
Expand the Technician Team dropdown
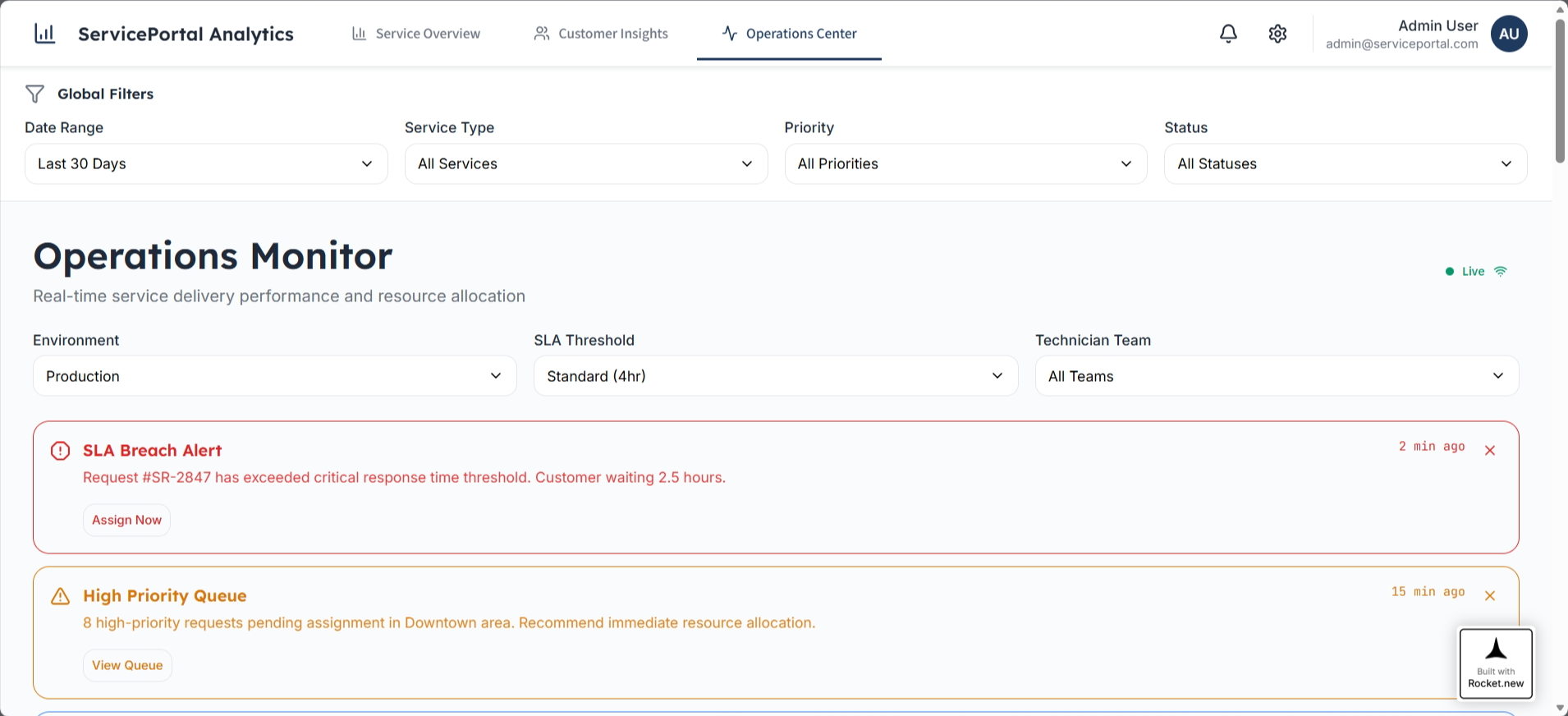[1277, 376]
